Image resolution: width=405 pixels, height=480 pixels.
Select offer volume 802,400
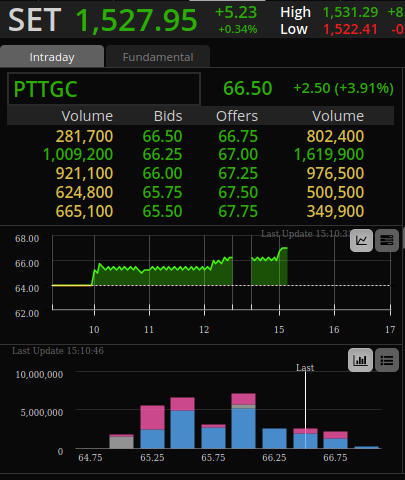coord(335,136)
